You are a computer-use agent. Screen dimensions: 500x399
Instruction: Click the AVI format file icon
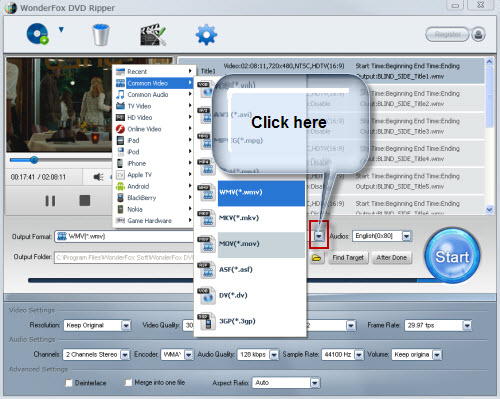tap(206, 115)
